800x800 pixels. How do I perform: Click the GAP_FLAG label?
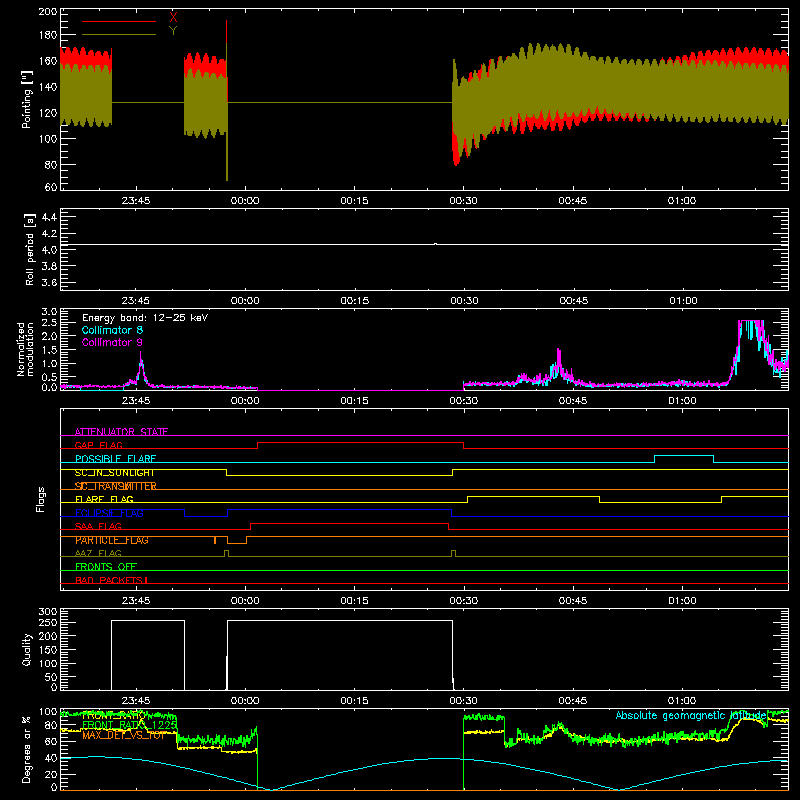(x=98, y=445)
